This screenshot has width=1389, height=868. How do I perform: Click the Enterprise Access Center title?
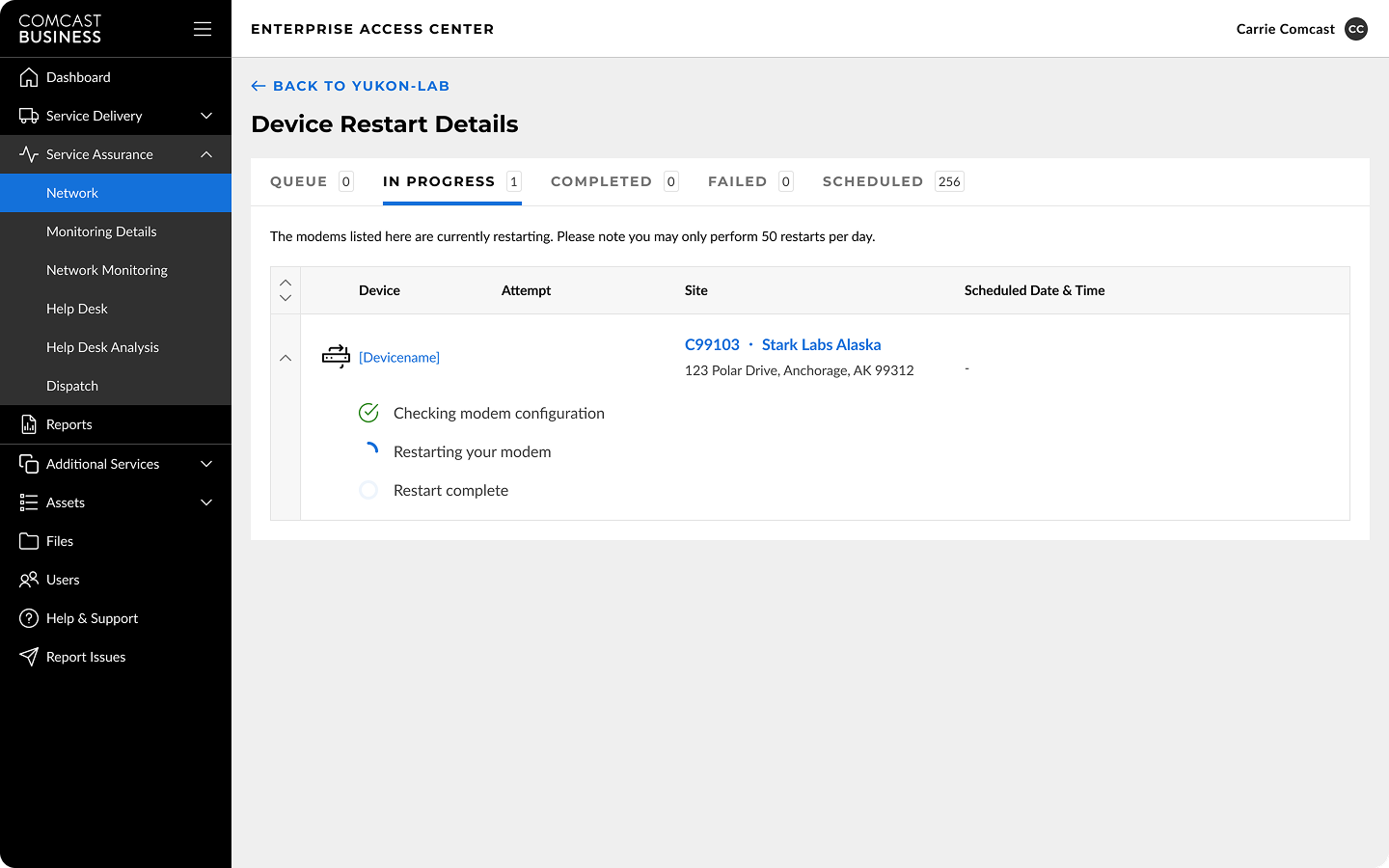click(372, 29)
